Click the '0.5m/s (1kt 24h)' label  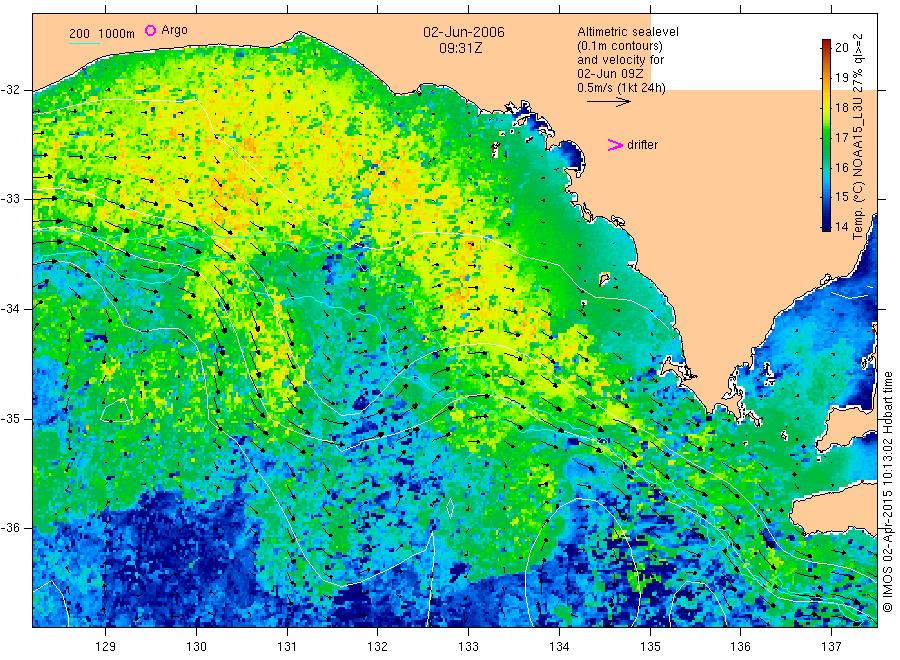621,88
